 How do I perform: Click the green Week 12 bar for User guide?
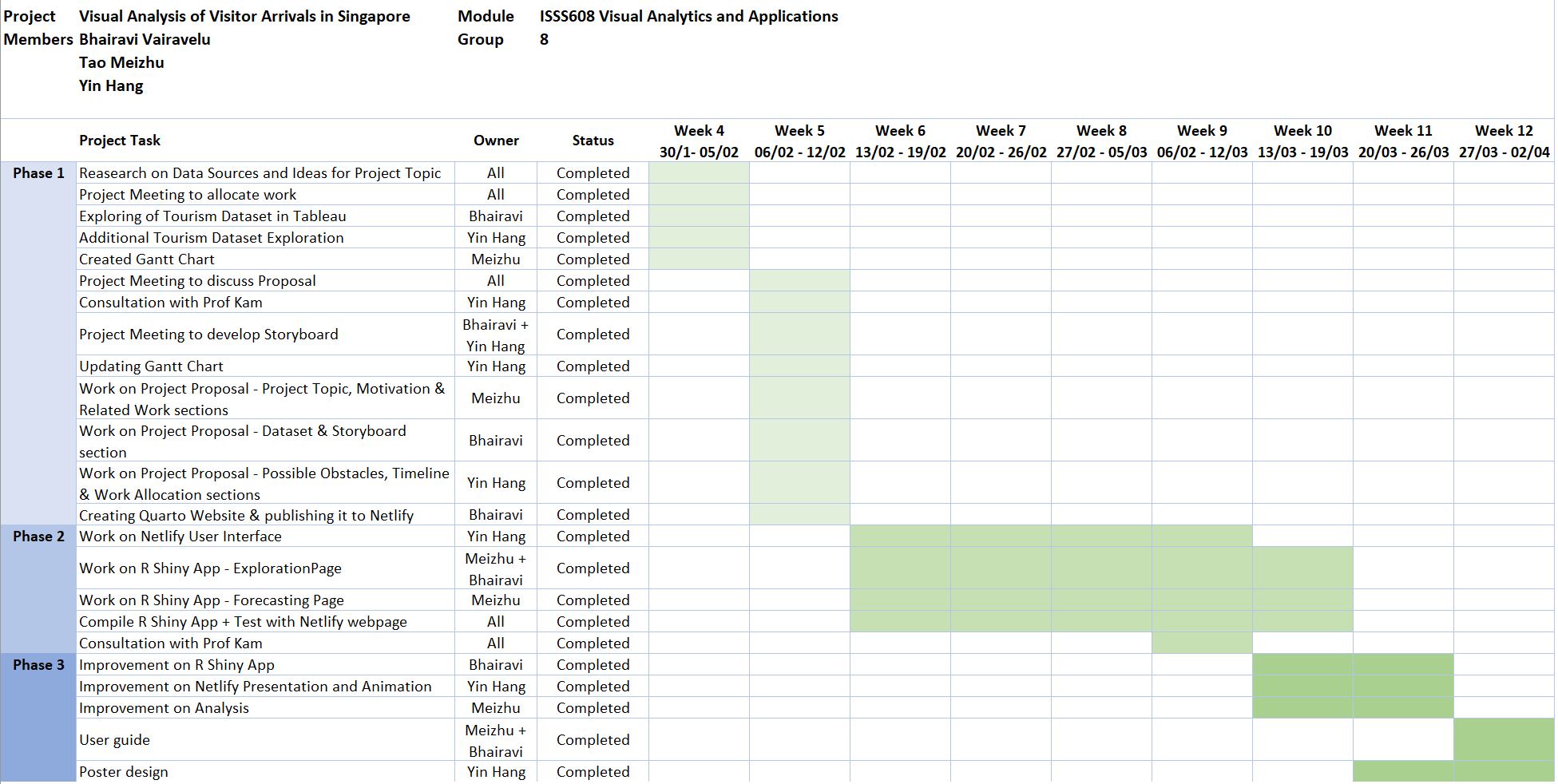[1503, 740]
